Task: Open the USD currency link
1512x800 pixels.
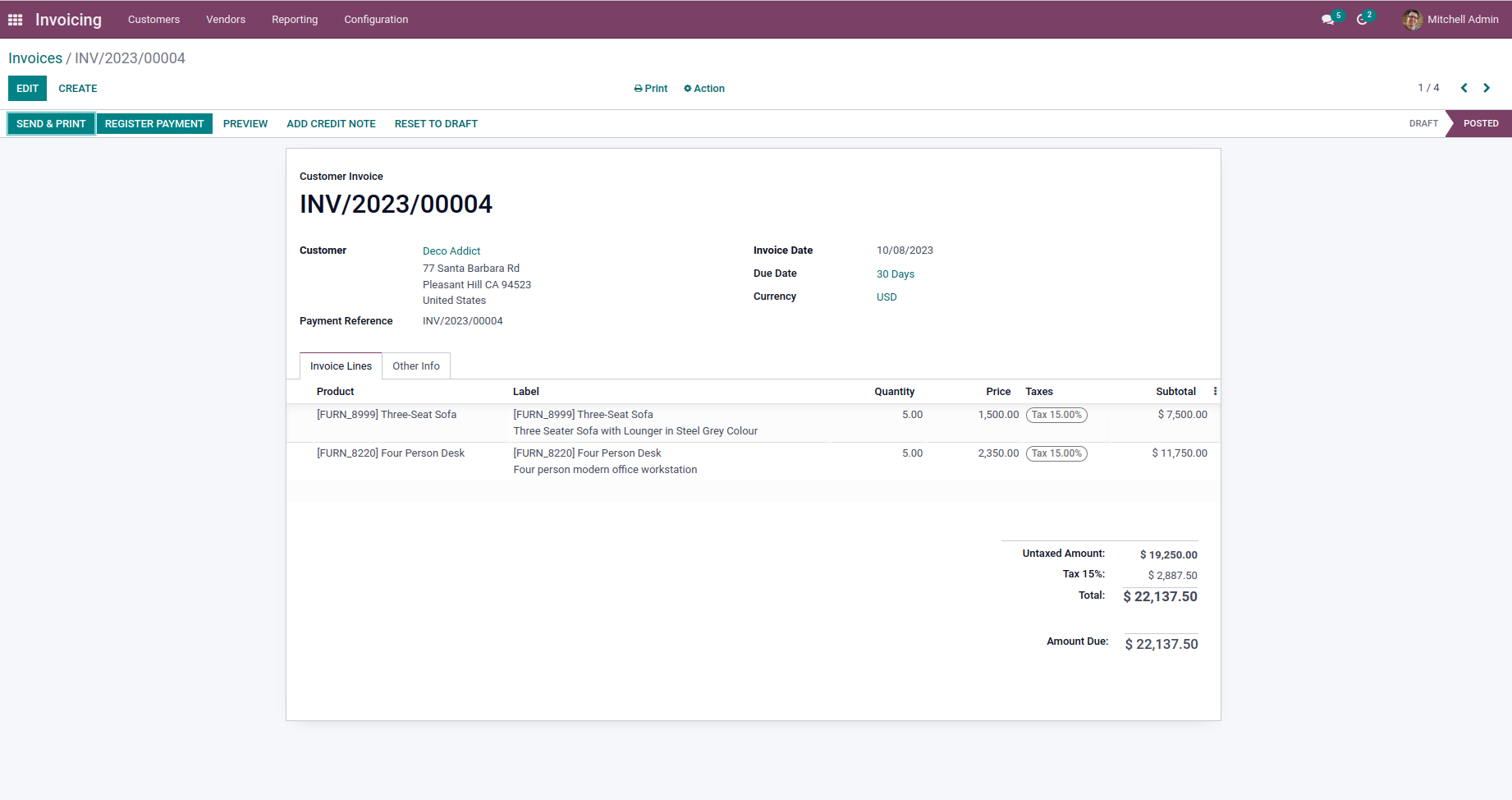Action: (887, 297)
